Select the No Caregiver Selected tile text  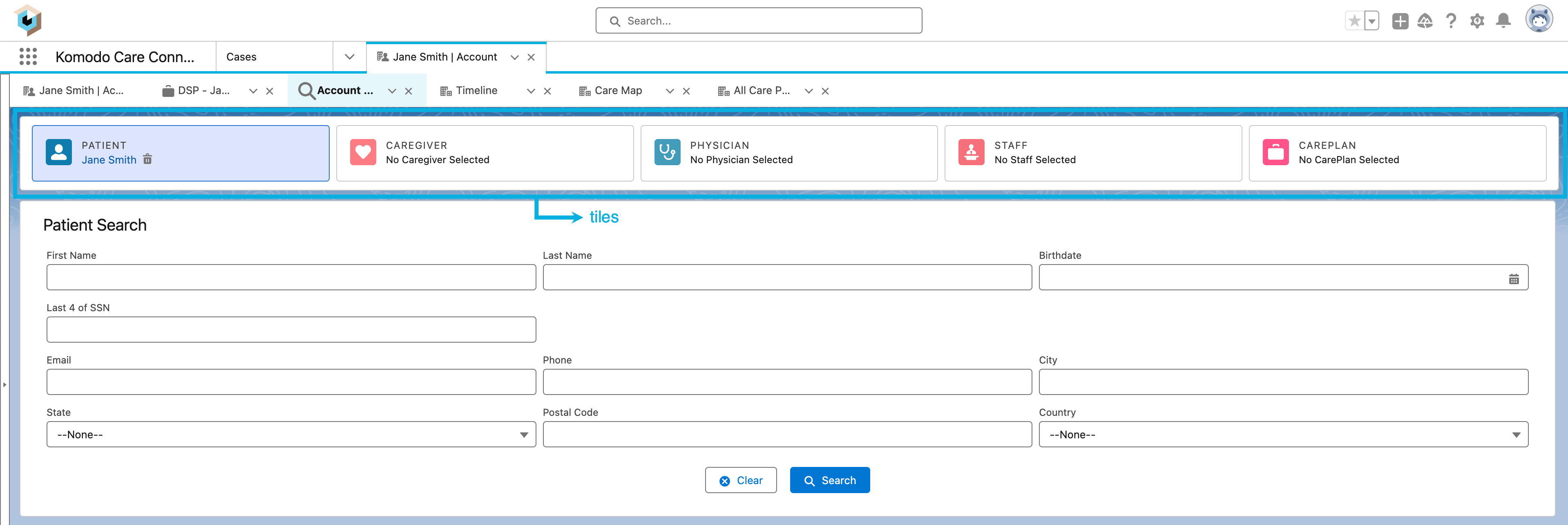coord(438,159)
